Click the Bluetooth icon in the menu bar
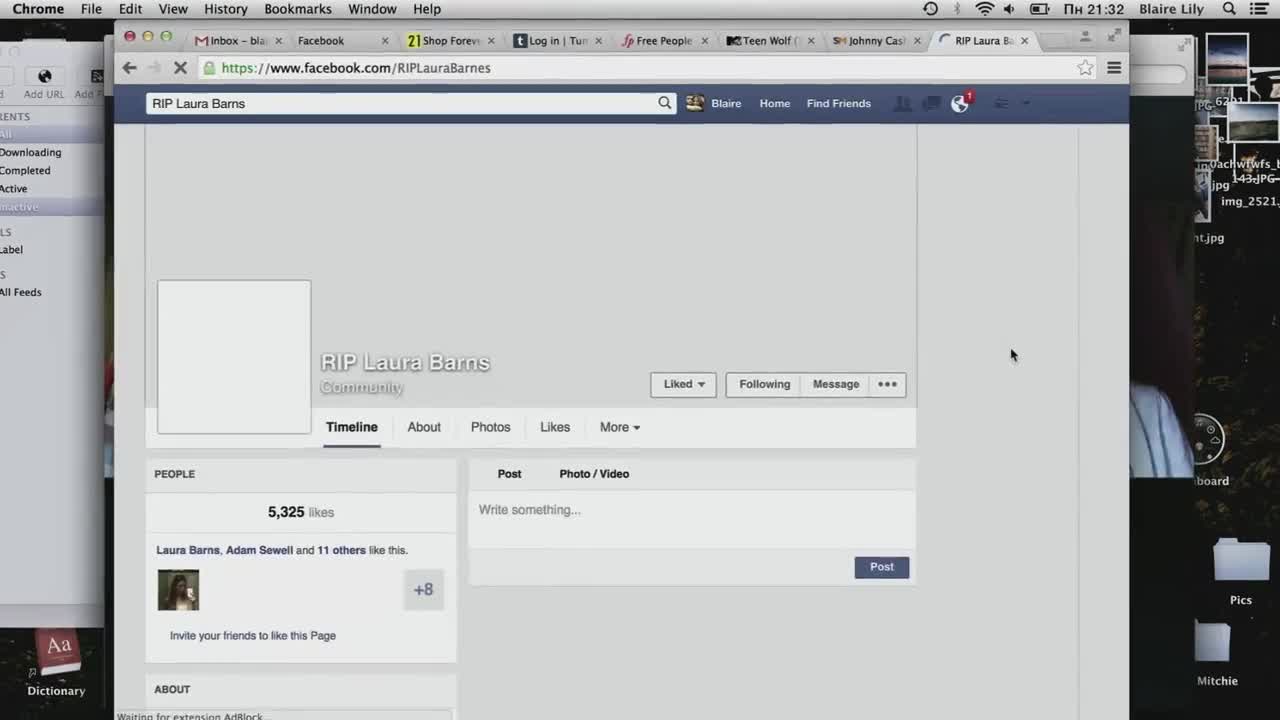1280x720 pixels. coord(957,9)
